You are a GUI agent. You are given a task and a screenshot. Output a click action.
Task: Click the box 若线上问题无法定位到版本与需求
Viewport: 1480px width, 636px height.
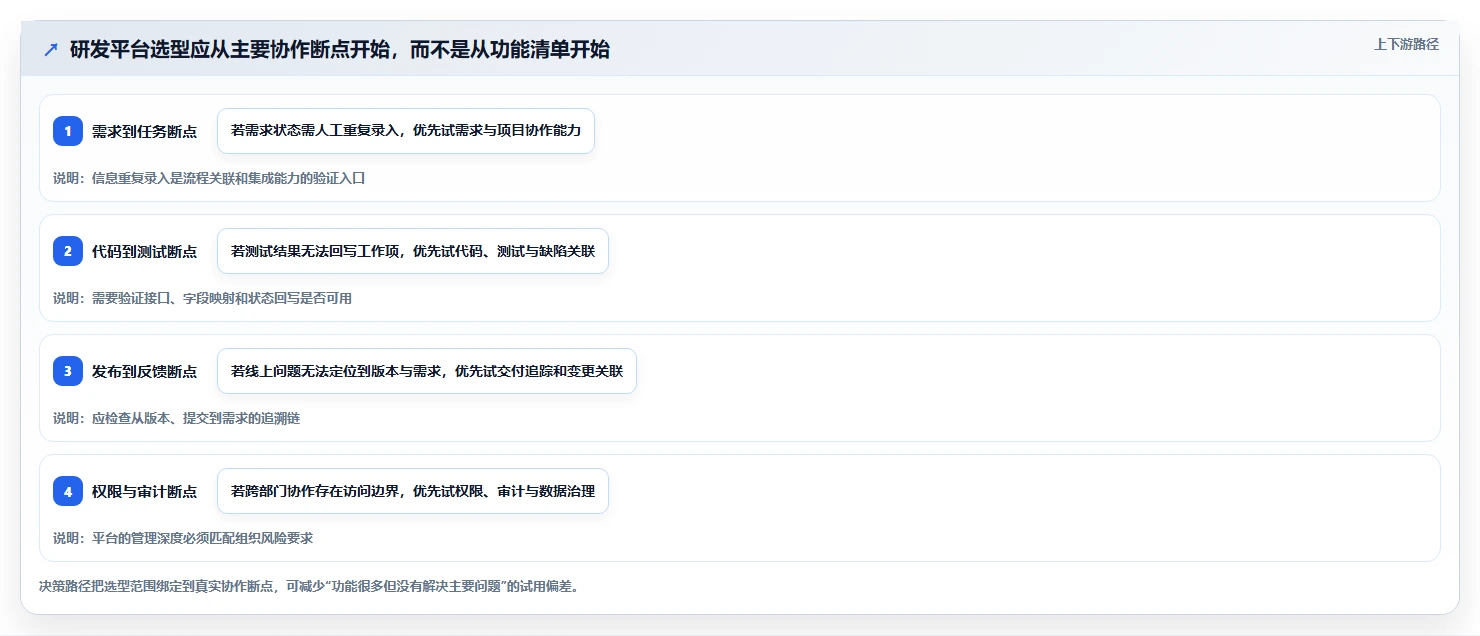[x=427, y=371]
